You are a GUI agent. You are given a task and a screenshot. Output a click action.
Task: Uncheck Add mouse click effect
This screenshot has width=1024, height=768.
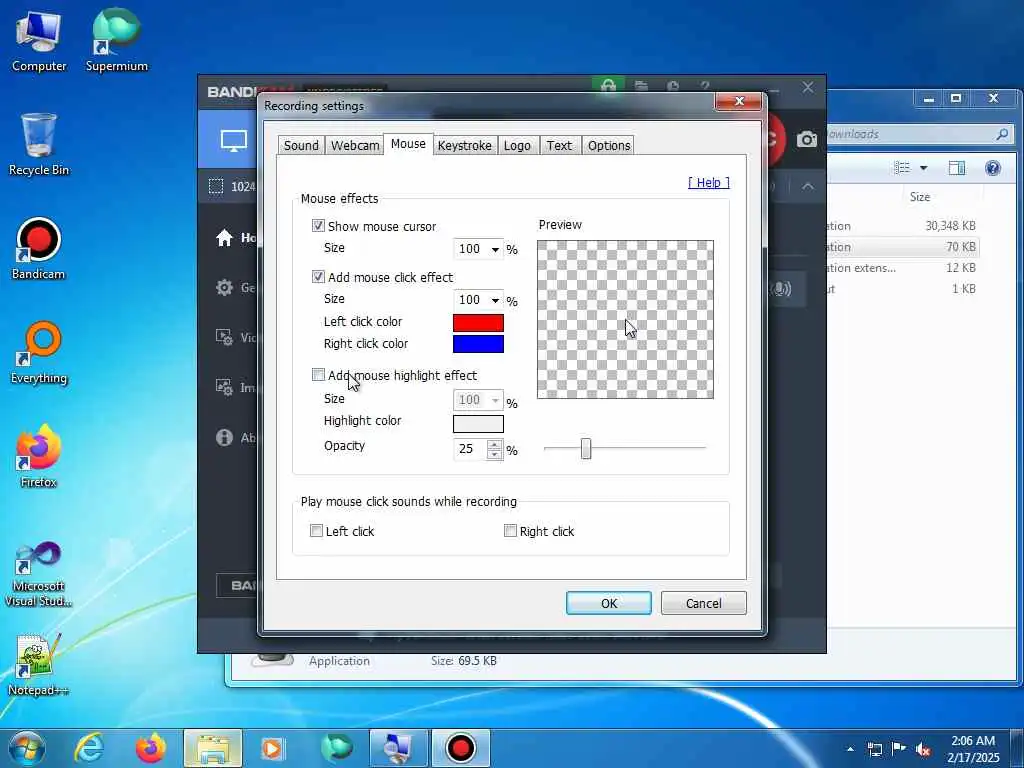point(318,277)
